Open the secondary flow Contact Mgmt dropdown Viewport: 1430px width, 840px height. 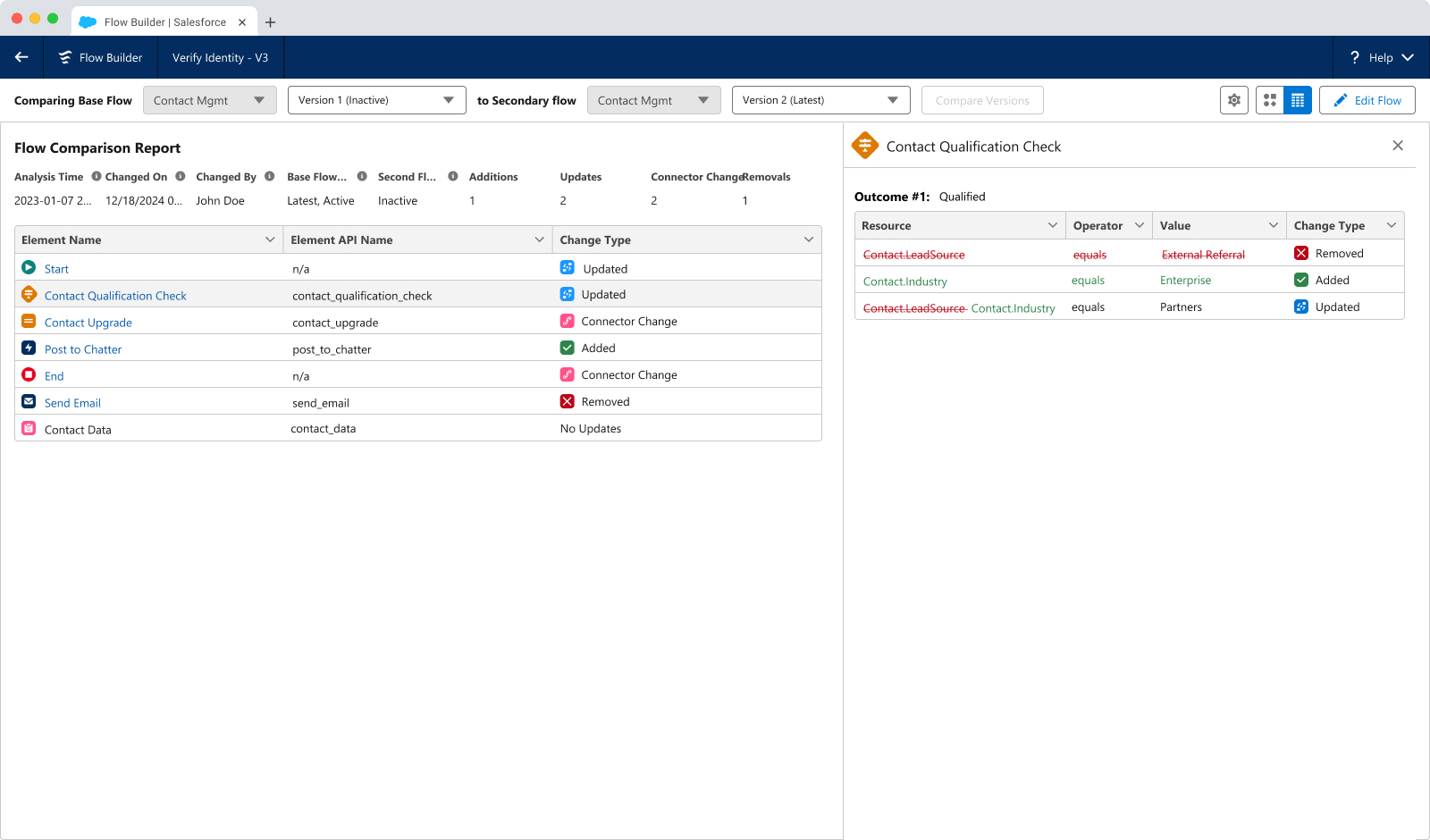[654, 100]
